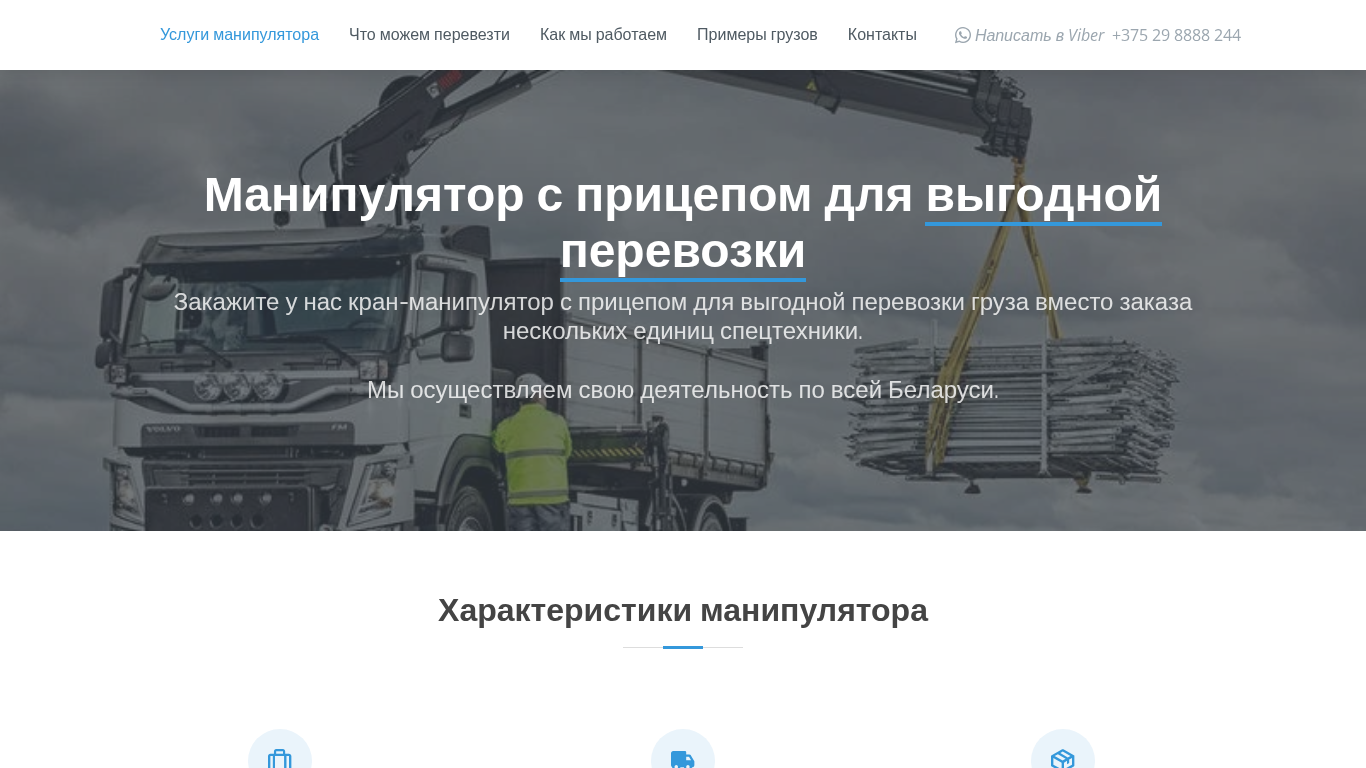Click the luggage characteristic icon
The width and height of the screenshot is (1366, 768).
click(280, 760)
